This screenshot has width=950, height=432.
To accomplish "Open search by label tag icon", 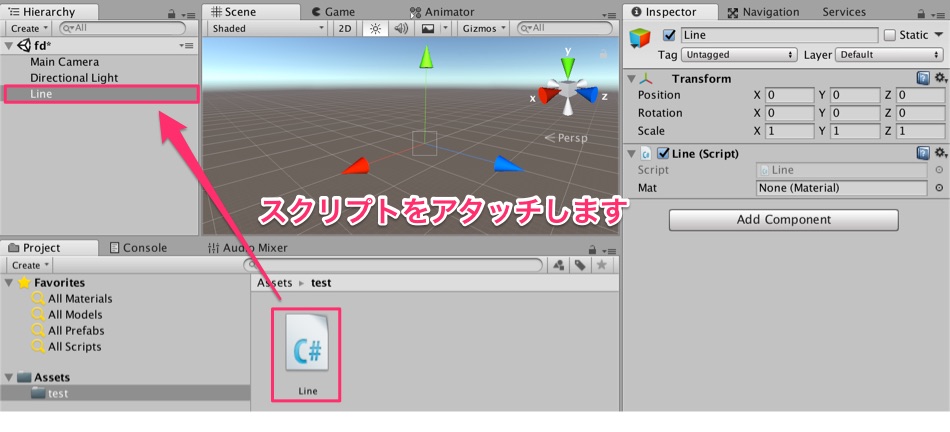I will coord(580,265).
